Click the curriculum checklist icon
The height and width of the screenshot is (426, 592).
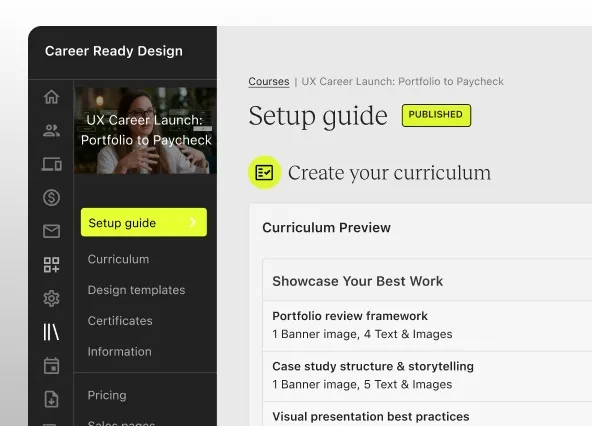pos(264,173)
